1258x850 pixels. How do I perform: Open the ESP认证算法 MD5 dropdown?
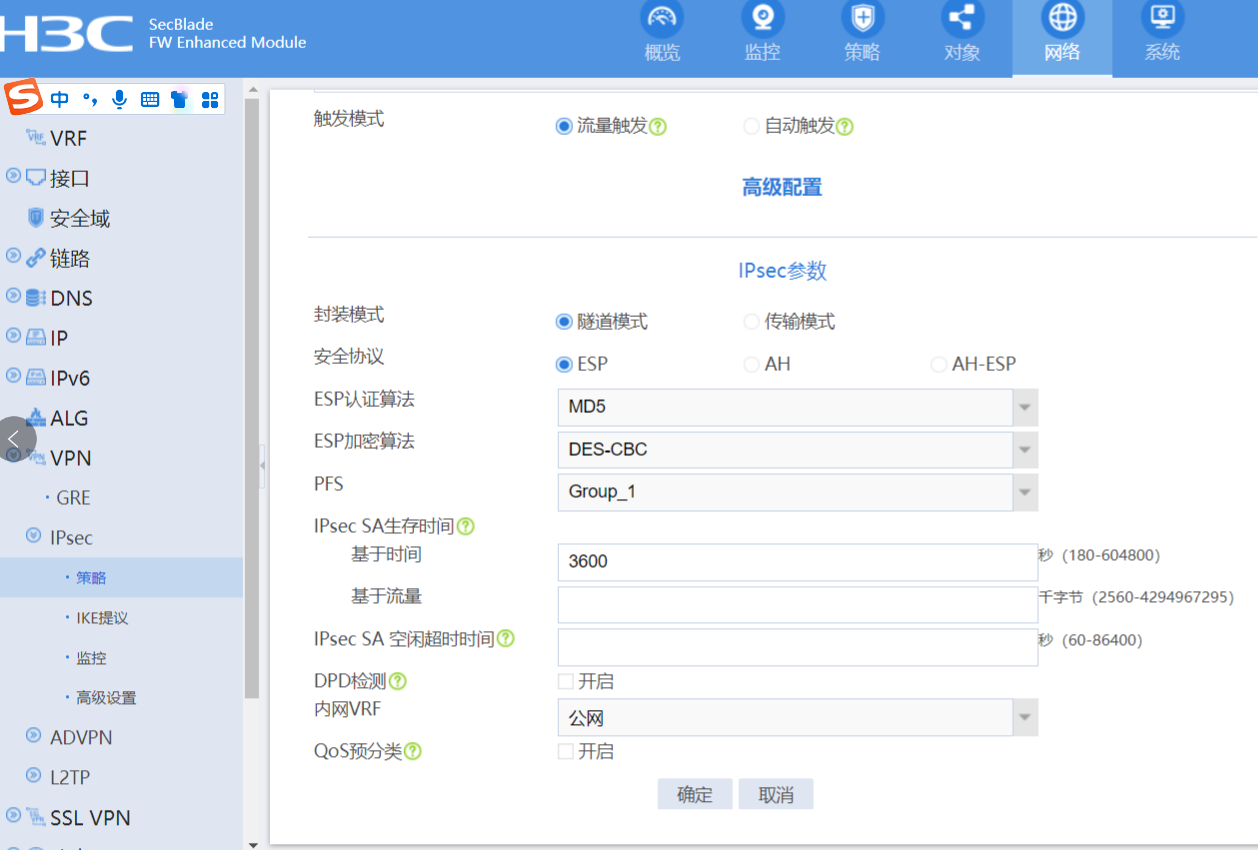[797, 407]
